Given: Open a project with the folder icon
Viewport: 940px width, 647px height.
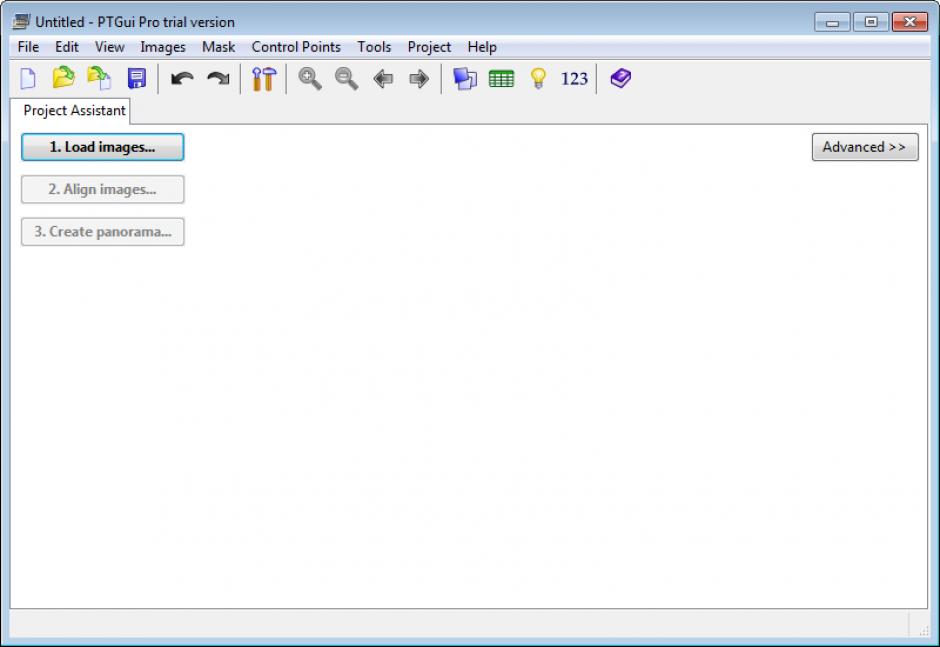Looking at the screenshot, I should click(64, 78).
